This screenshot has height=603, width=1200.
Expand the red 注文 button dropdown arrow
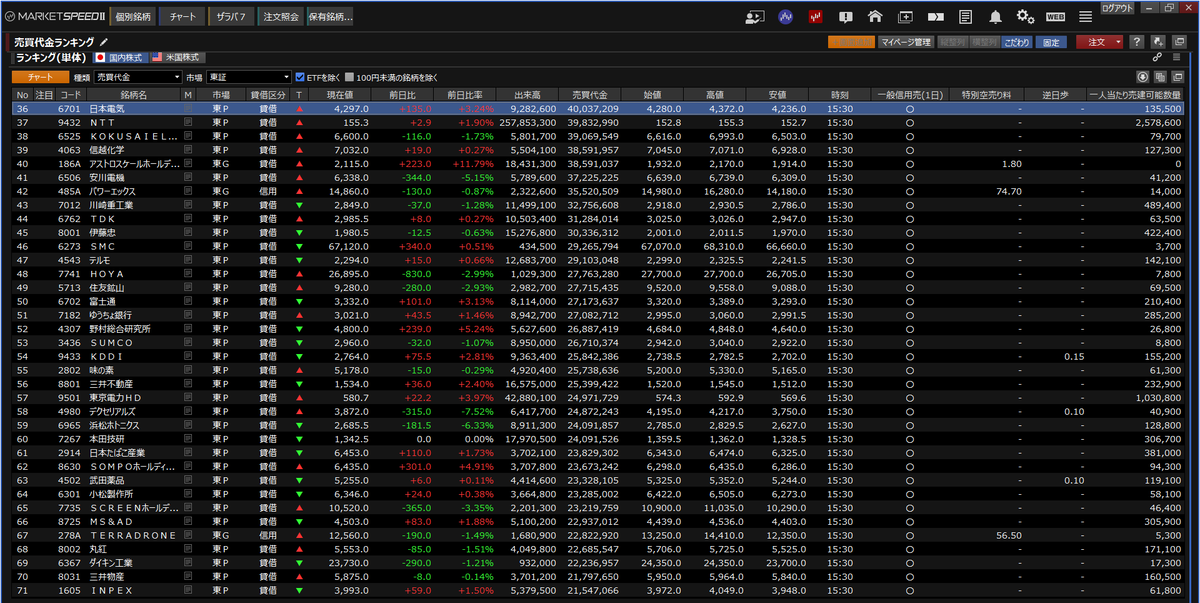[x=1118, y=42]
